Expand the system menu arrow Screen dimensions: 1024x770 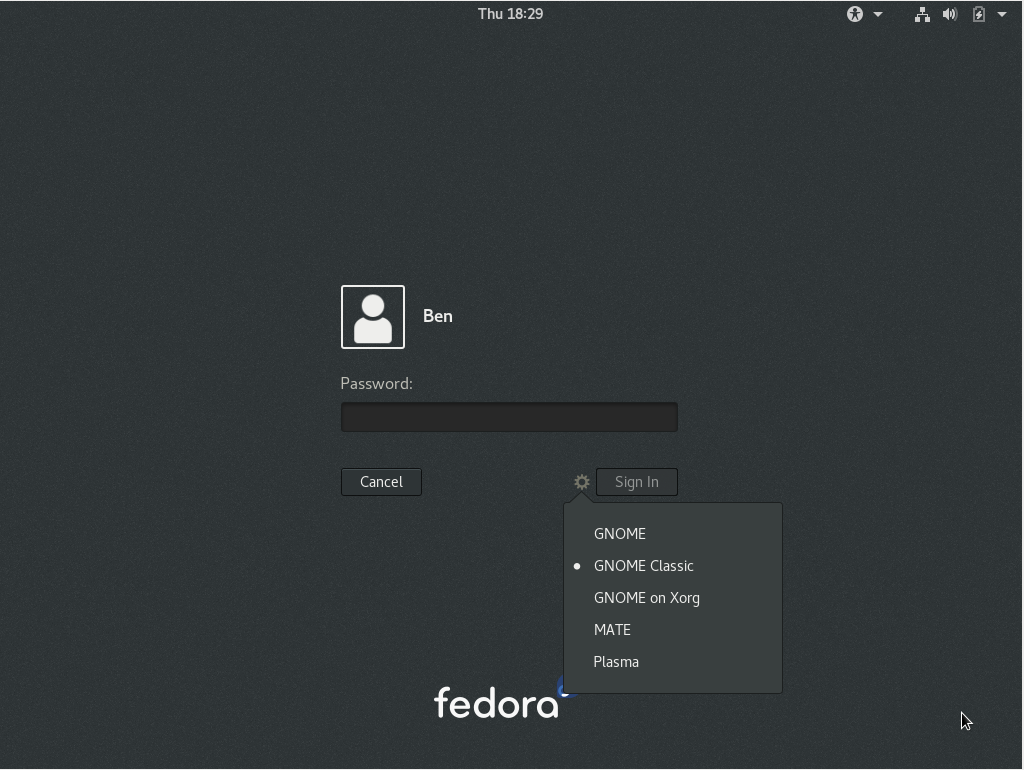pos(1002,14)
